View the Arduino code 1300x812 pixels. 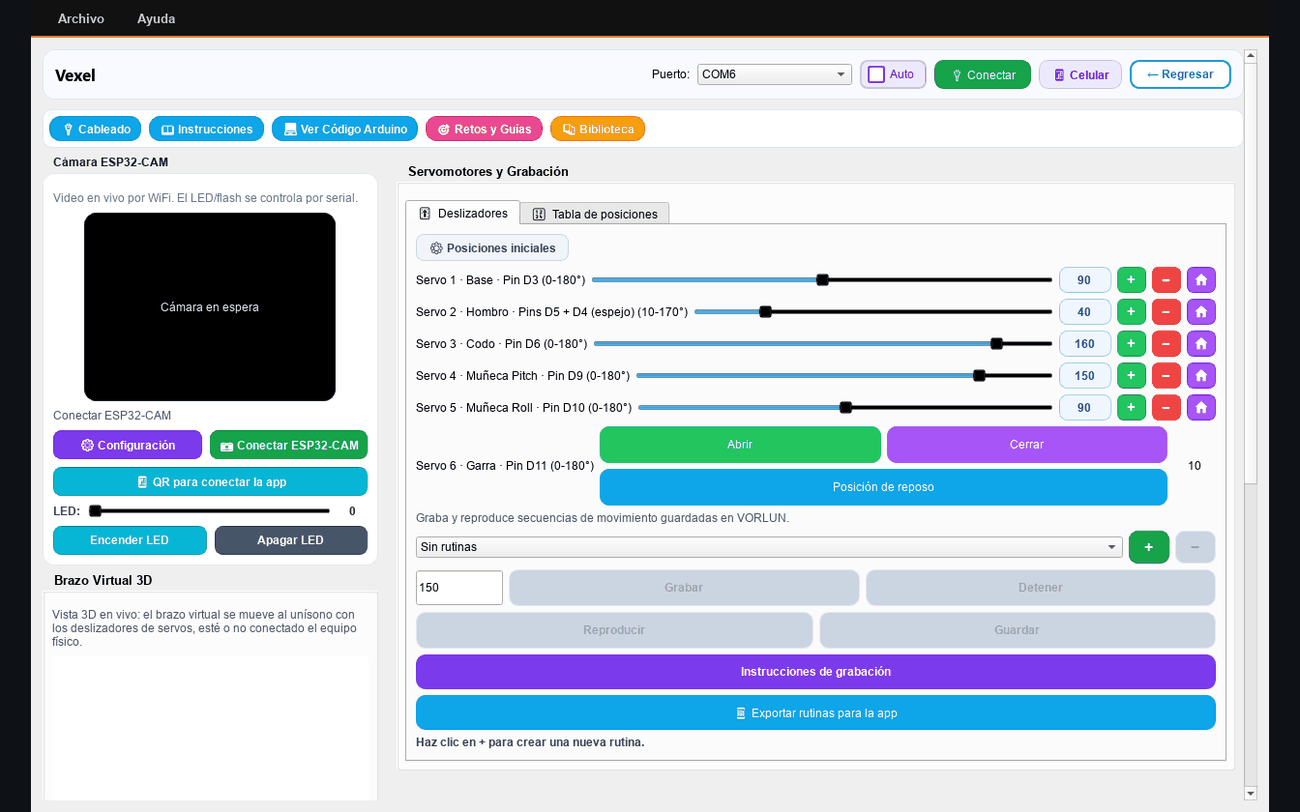(345, 129)
